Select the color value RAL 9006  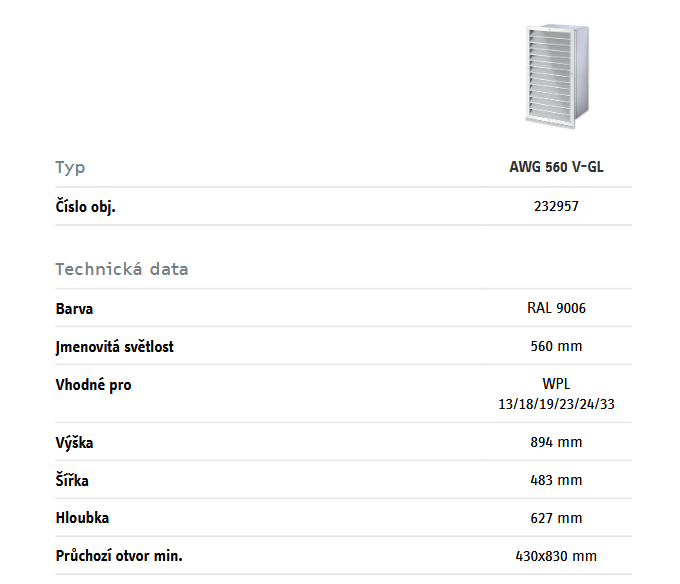pyautogui.click(x=556, y=309)
